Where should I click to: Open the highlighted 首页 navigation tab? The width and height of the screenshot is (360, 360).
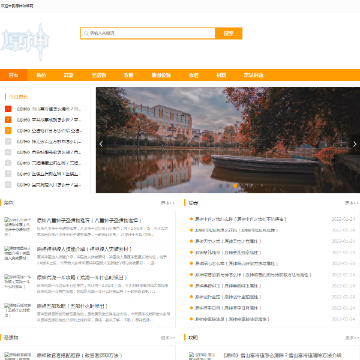pos(14,75)
